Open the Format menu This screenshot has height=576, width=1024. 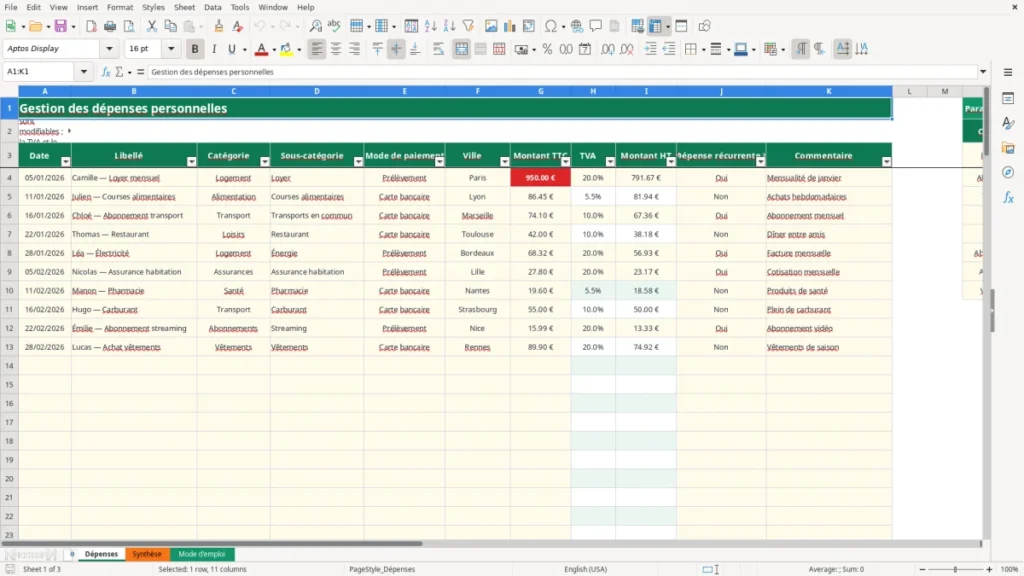120,7
